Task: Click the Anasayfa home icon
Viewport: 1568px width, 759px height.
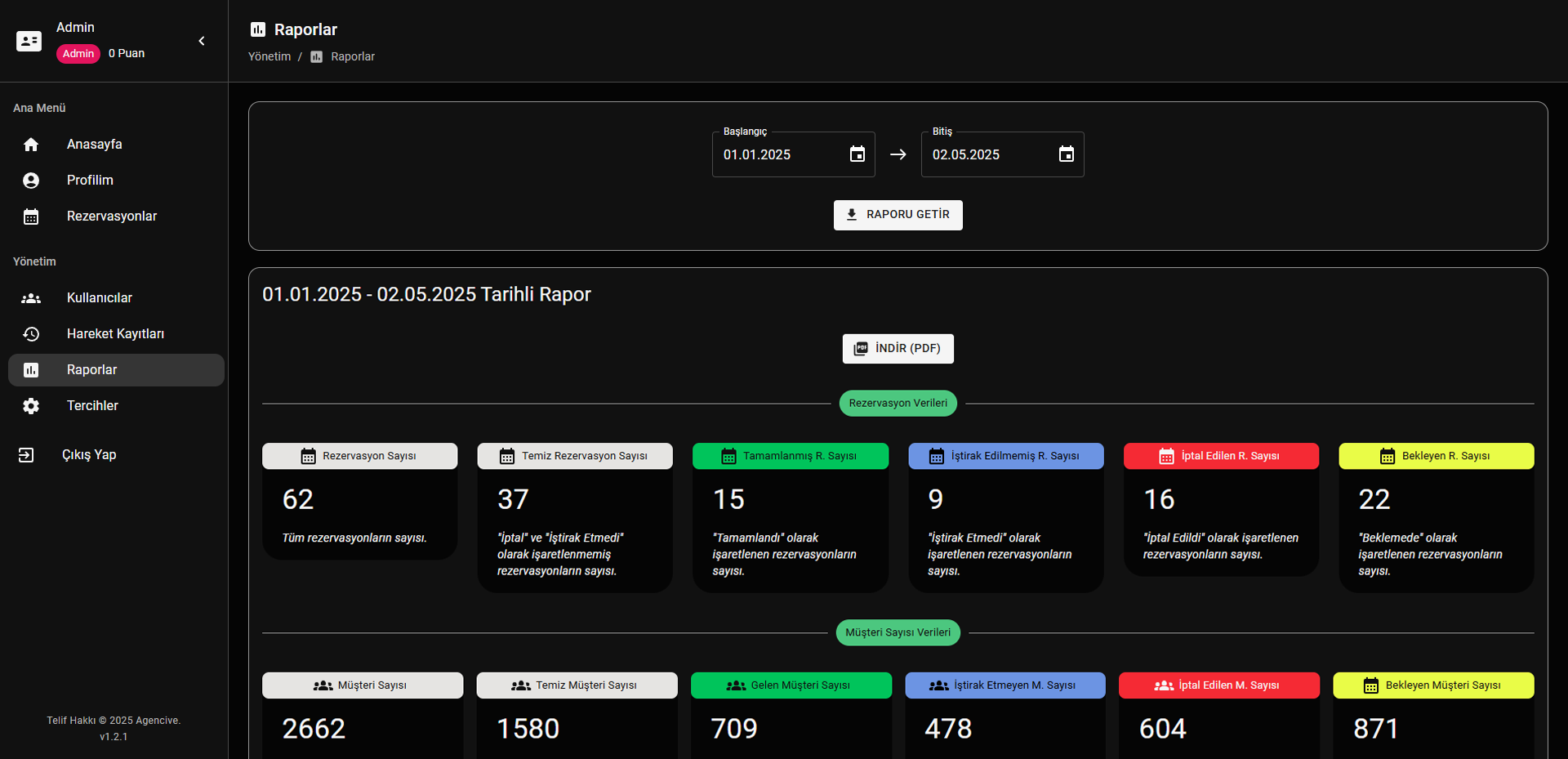Action: [x=31, y=145]
